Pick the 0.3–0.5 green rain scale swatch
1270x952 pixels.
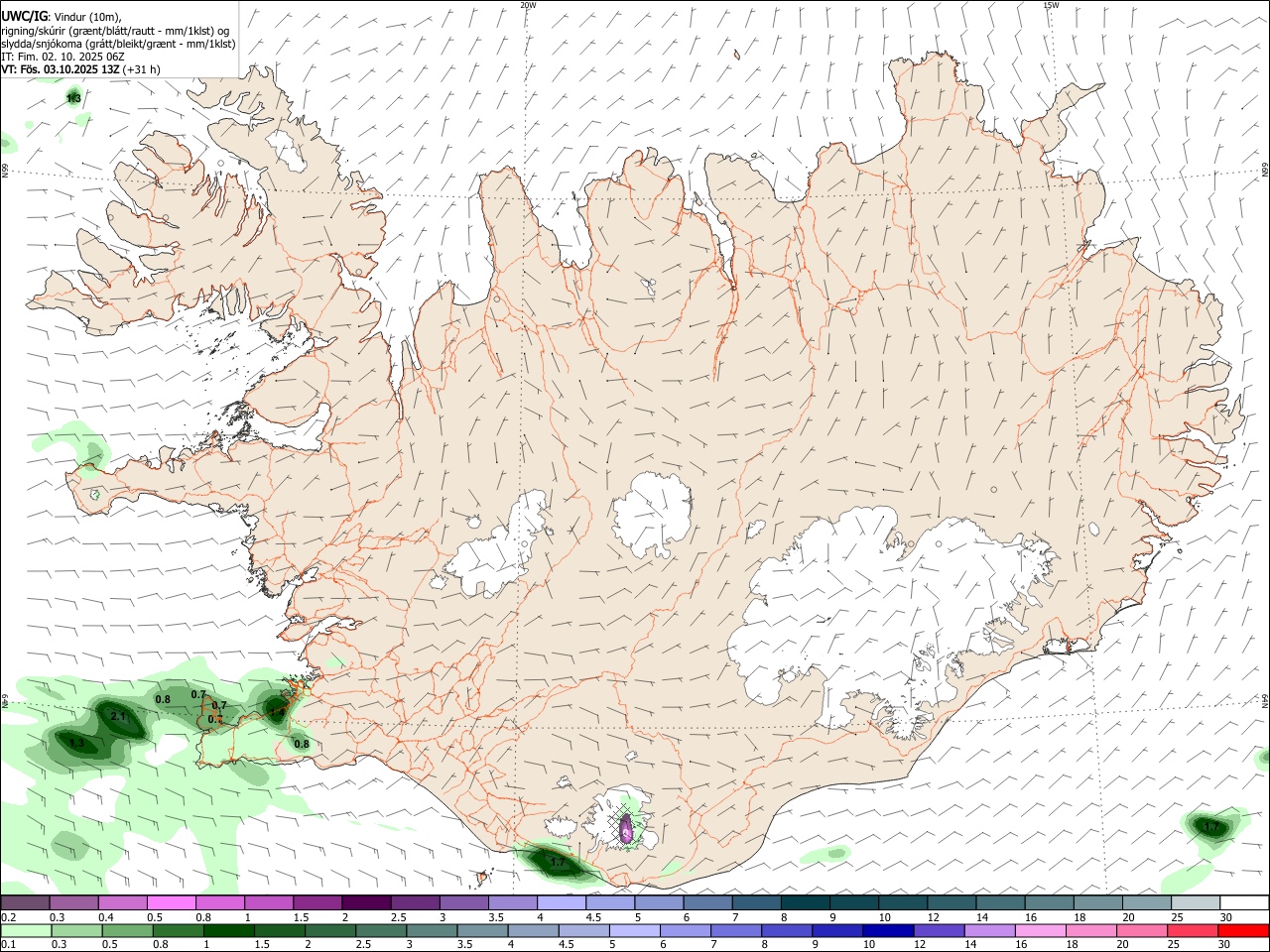coord(76,930)
